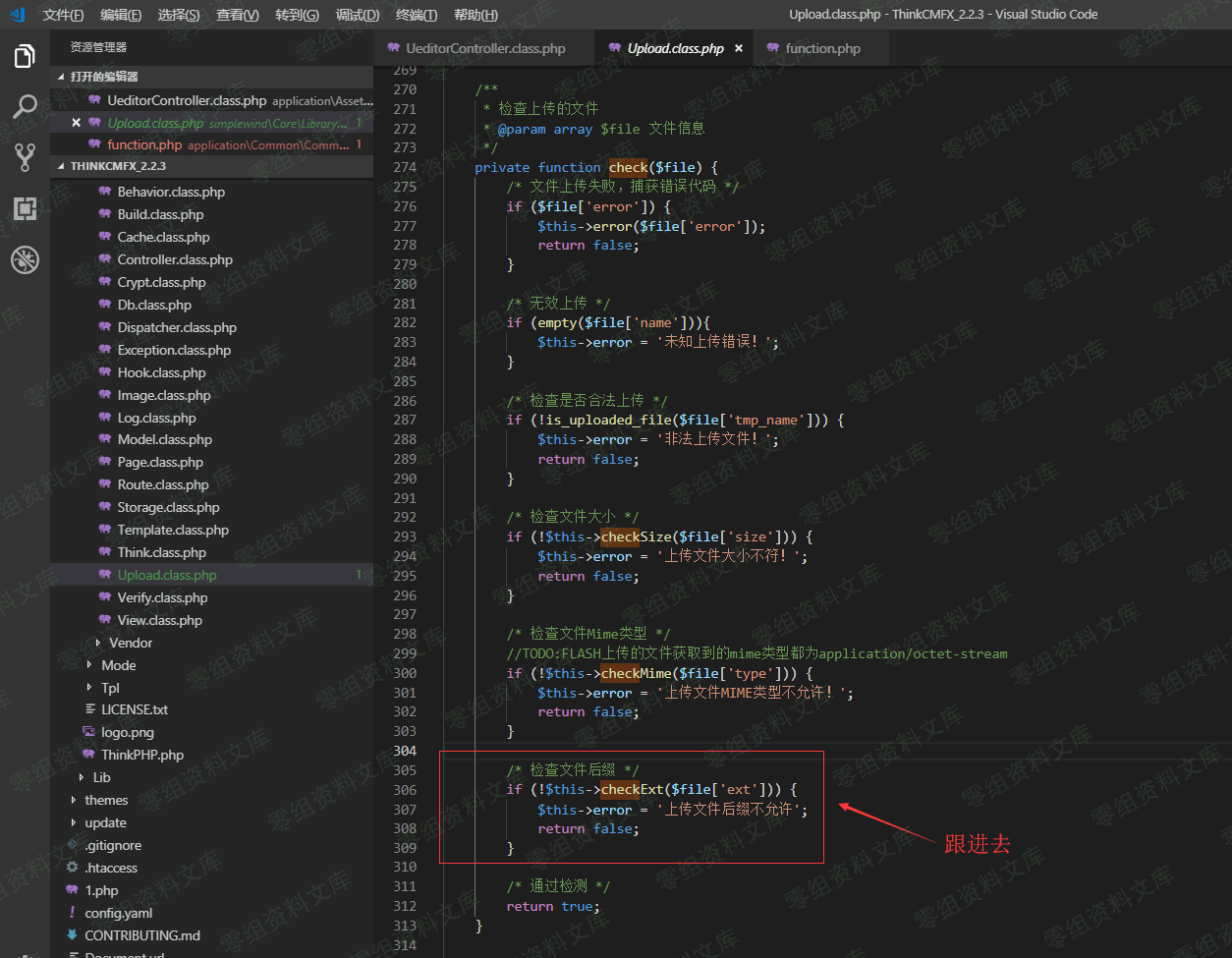The width and height of the screenshot is (1232, 958).
Task: Open the Extensions view icon
Action: pyautogui.click(x=25, y=208)
